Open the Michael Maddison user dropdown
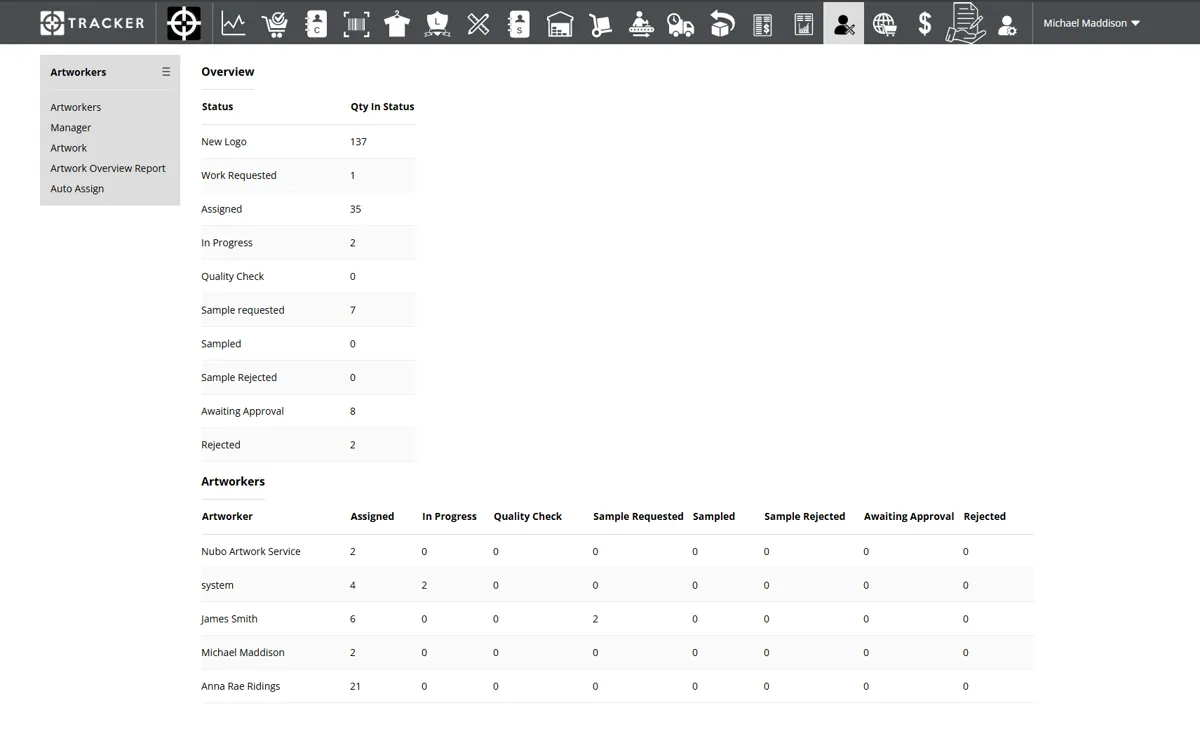This screenshot has height=755, width=1200. pos(1091,23)
